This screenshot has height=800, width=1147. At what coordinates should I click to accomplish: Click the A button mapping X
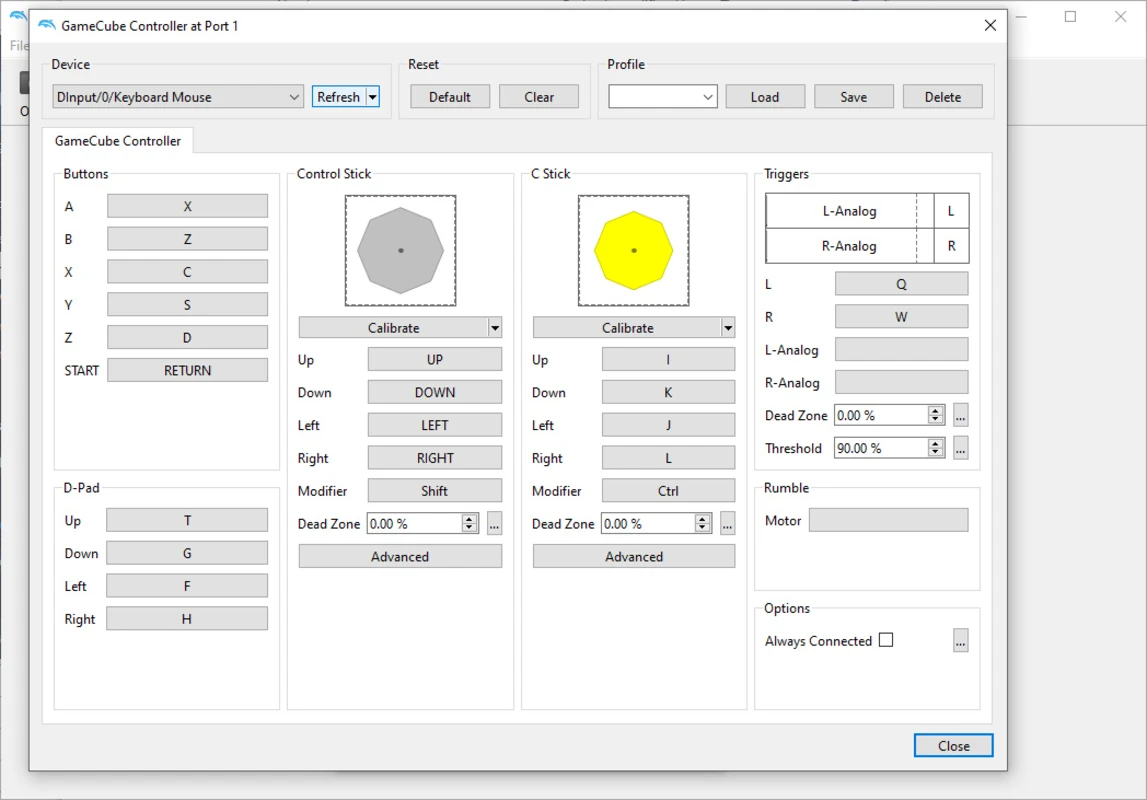click(x=187, y=206)
